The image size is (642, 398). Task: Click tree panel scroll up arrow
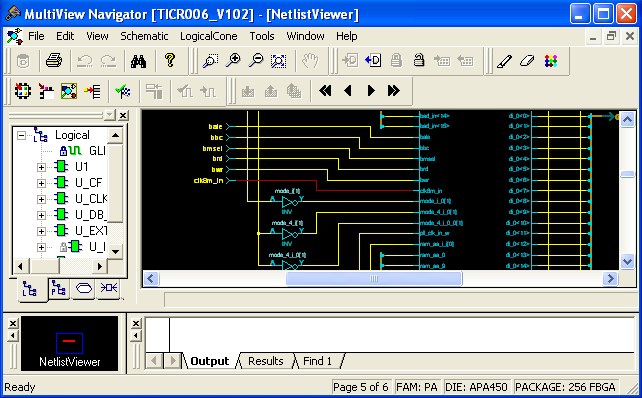(x=115, y=136)
